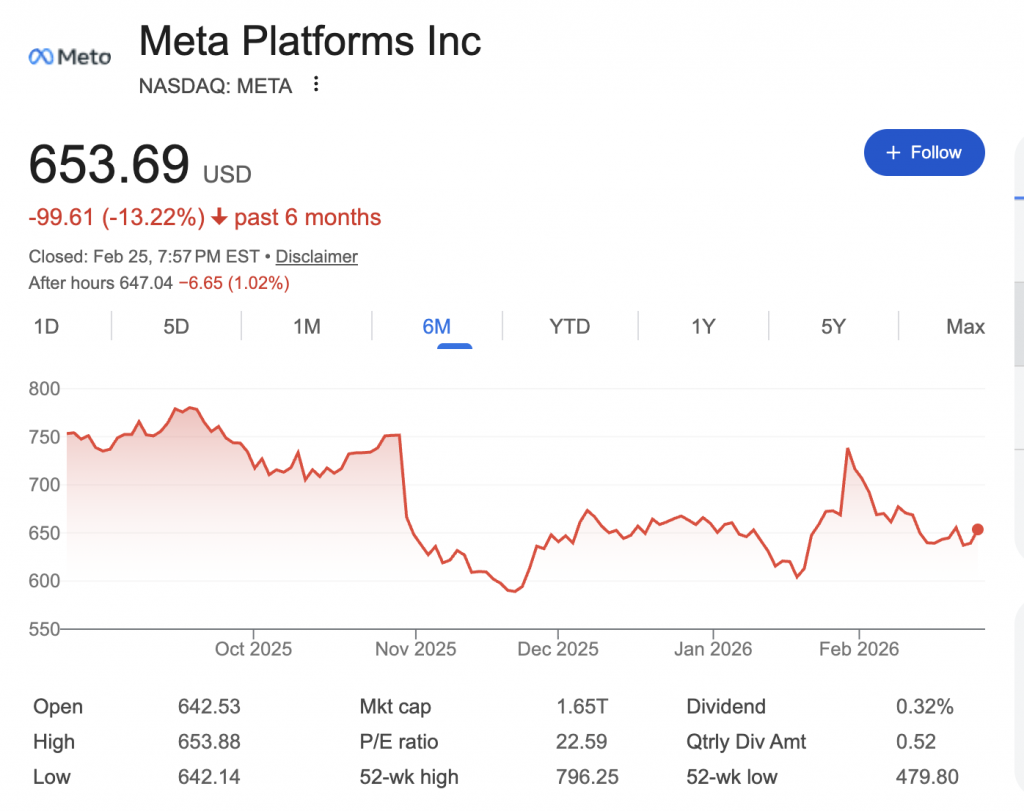Click the P/E ratio label

coord(399,742)
